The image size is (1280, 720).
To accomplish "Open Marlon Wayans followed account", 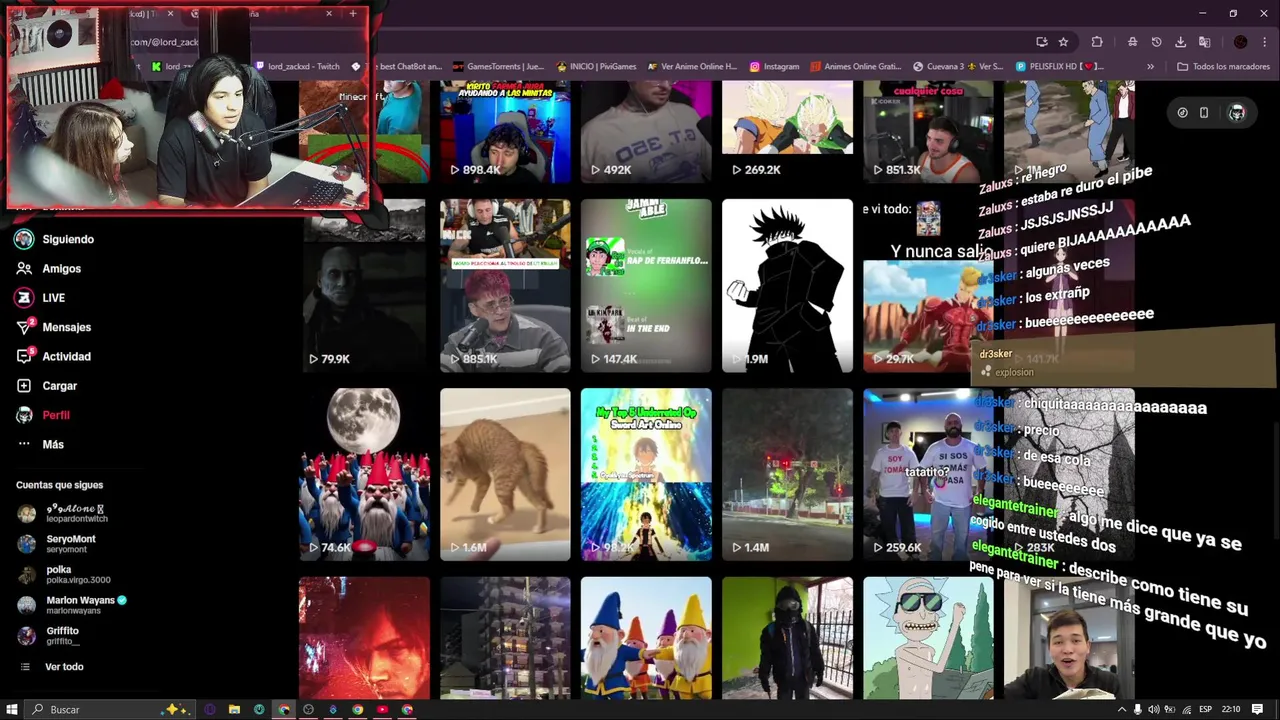I will pos(72,605).
